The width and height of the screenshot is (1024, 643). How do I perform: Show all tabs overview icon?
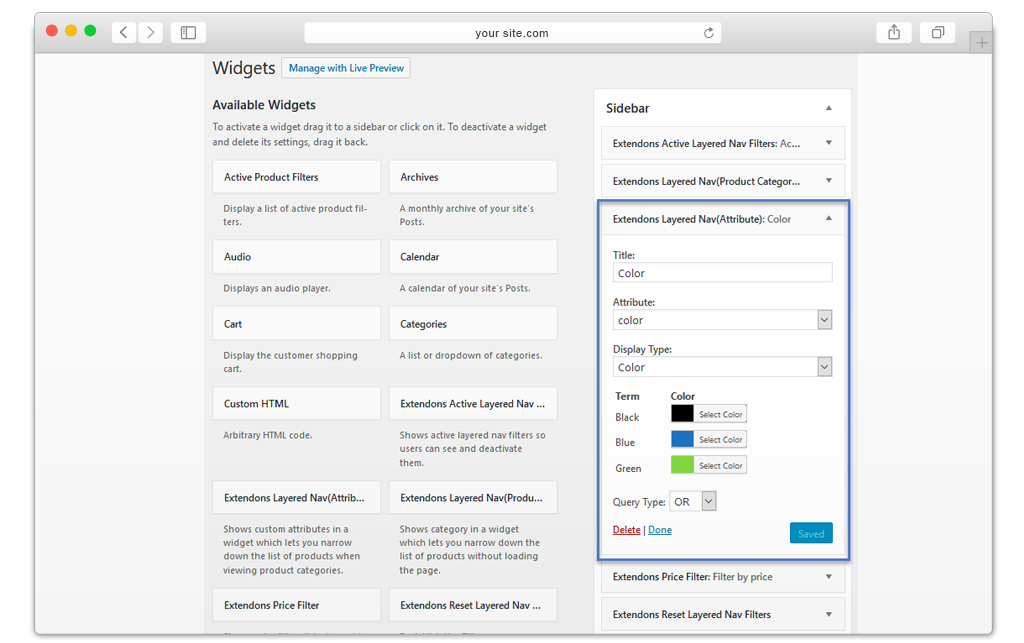point(938,32)
